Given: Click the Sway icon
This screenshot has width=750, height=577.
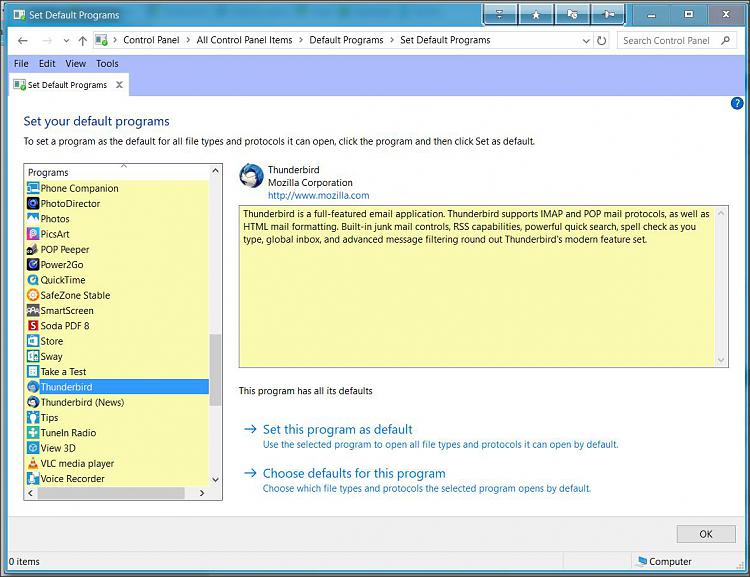Looking at the screenshot, I should 33,356.
